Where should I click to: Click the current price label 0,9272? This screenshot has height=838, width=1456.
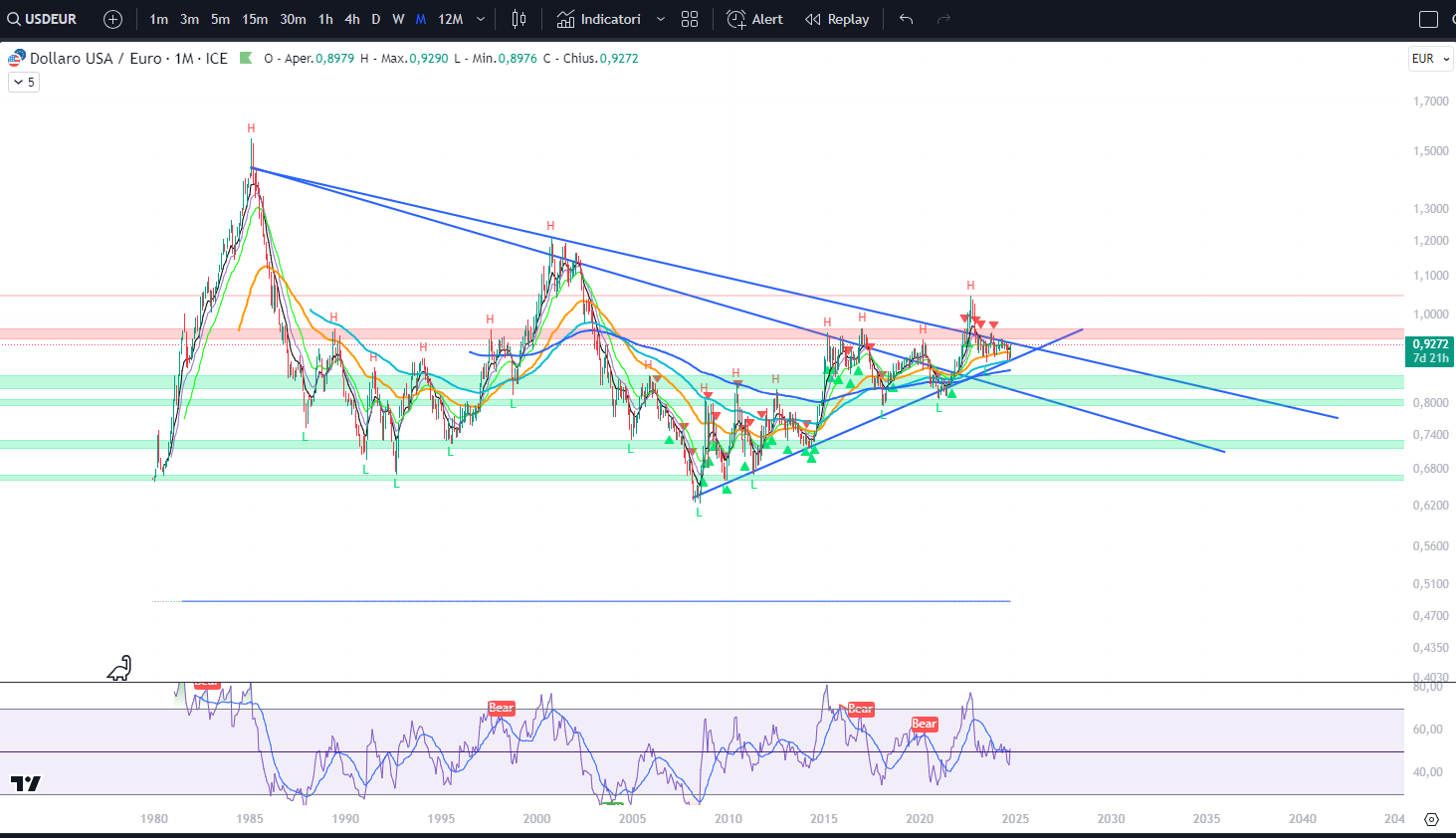(1430, 344)
